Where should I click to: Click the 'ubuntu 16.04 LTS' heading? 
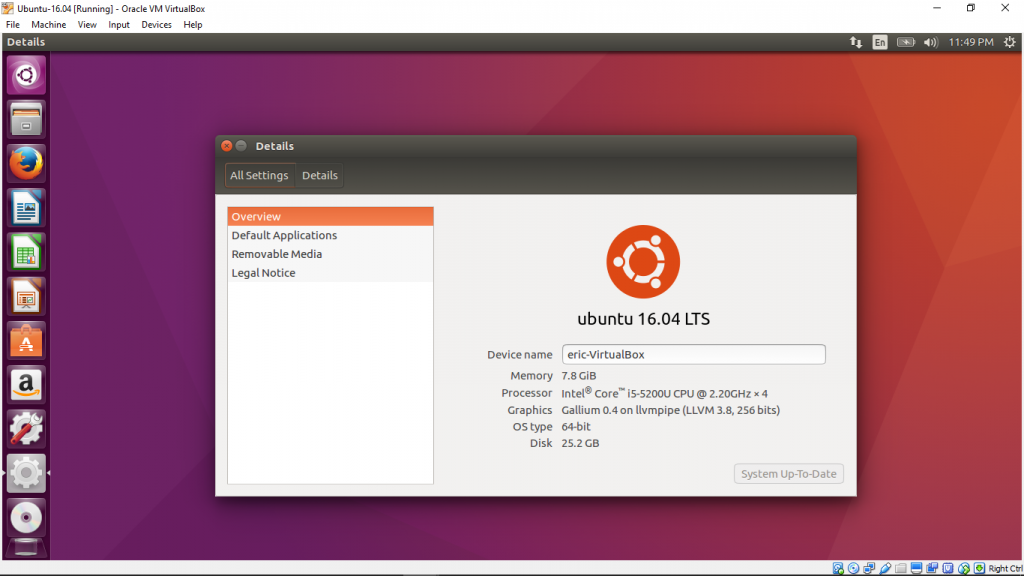(x=643, y=319)
